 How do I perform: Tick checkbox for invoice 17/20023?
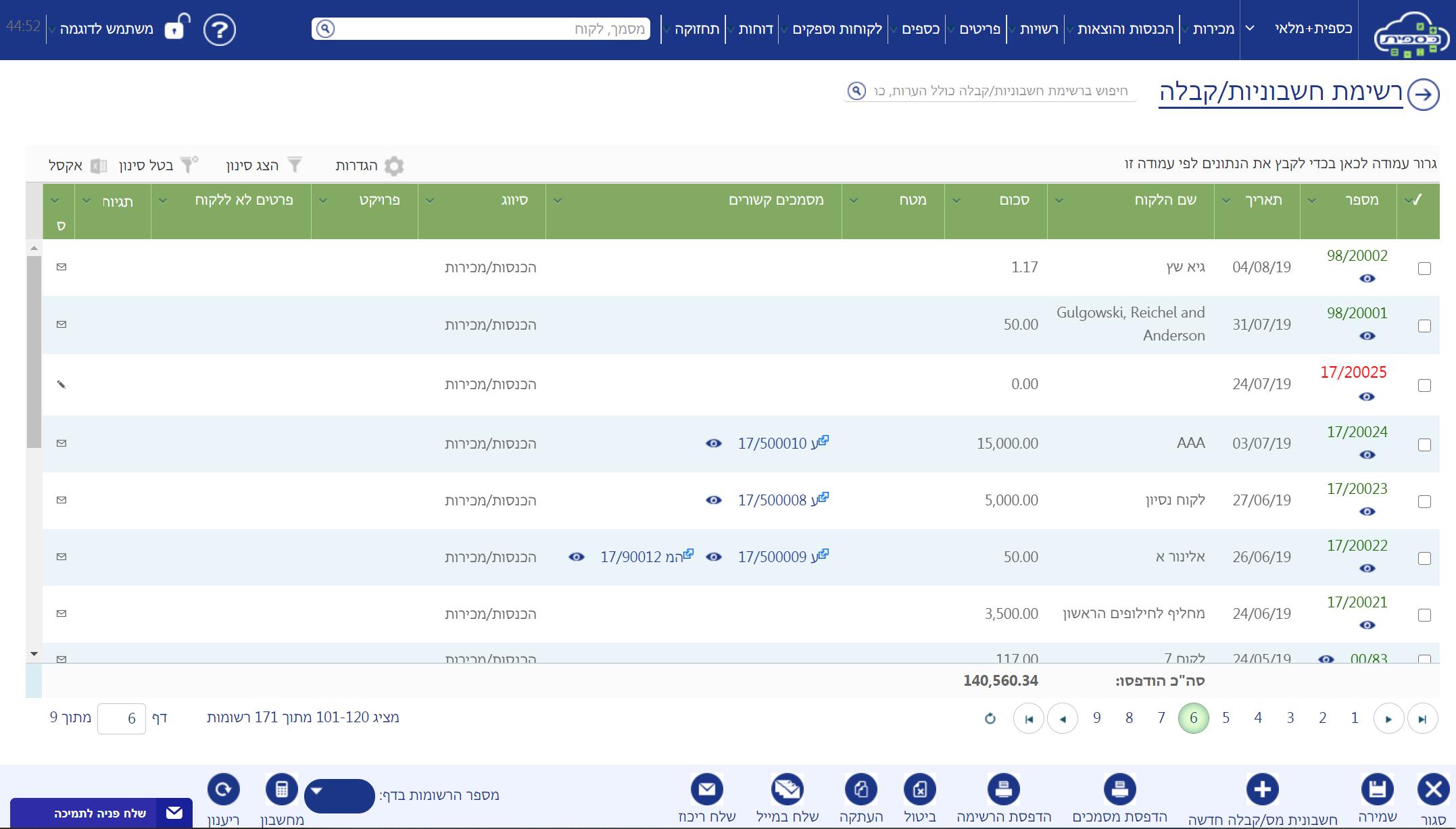pos(1424,501)
